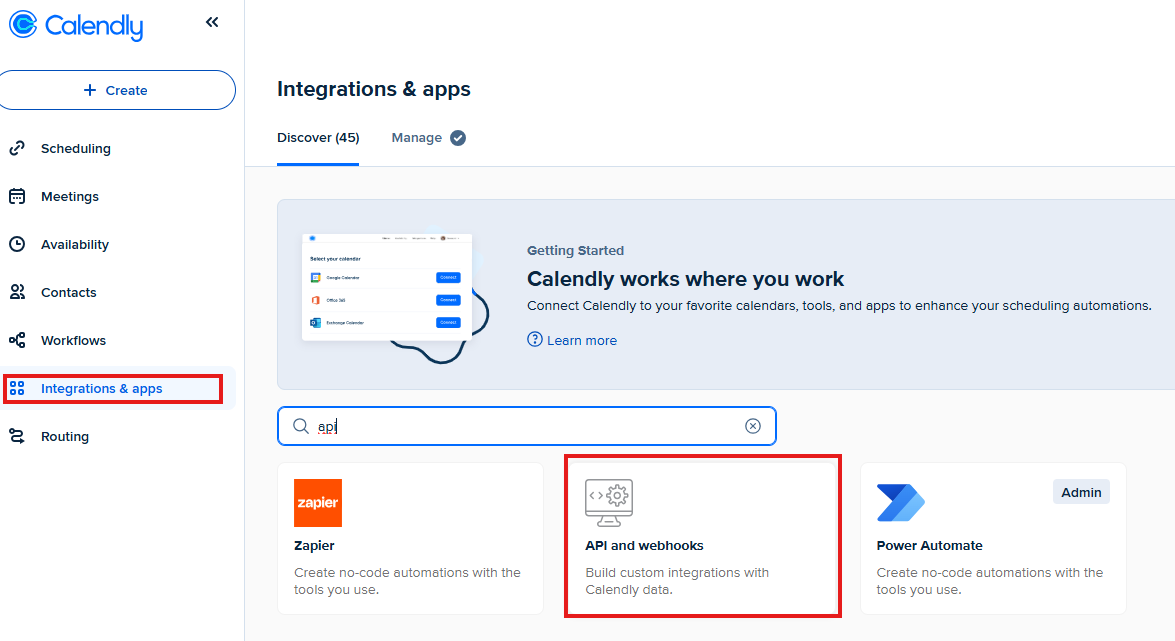Click the checkmark badge beside Manage
1175x641 pixels.
458,138
